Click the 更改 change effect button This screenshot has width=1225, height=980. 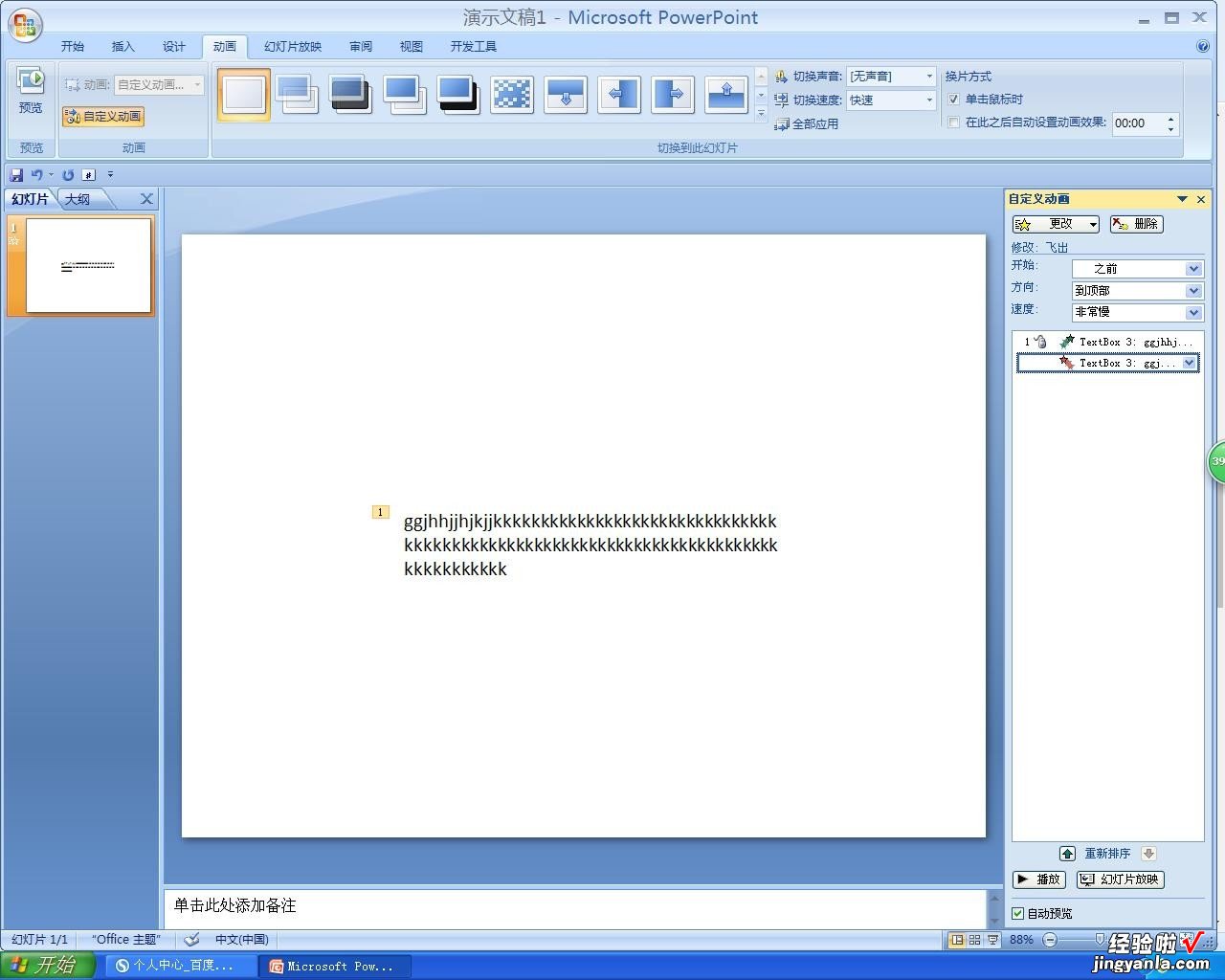tap(1057, 224)
